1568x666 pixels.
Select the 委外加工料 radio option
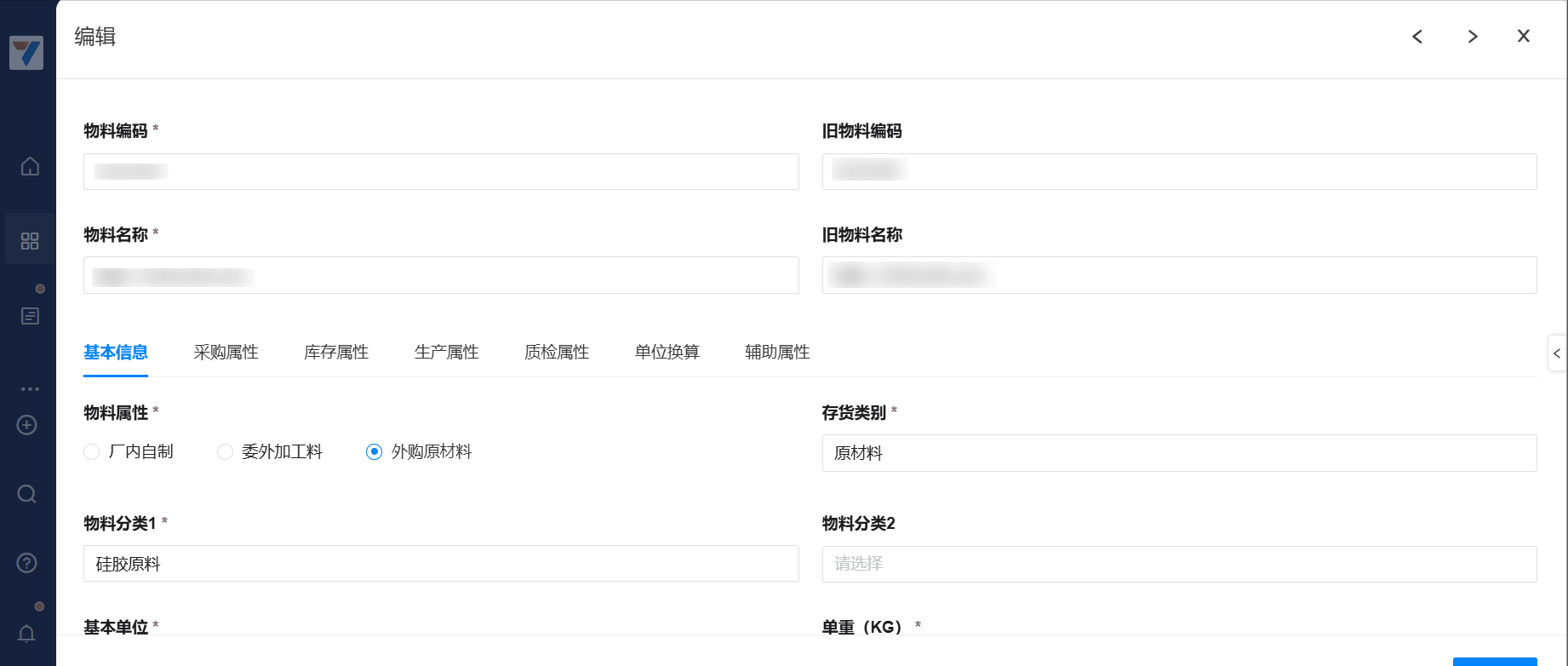click(x=225, y=452)
